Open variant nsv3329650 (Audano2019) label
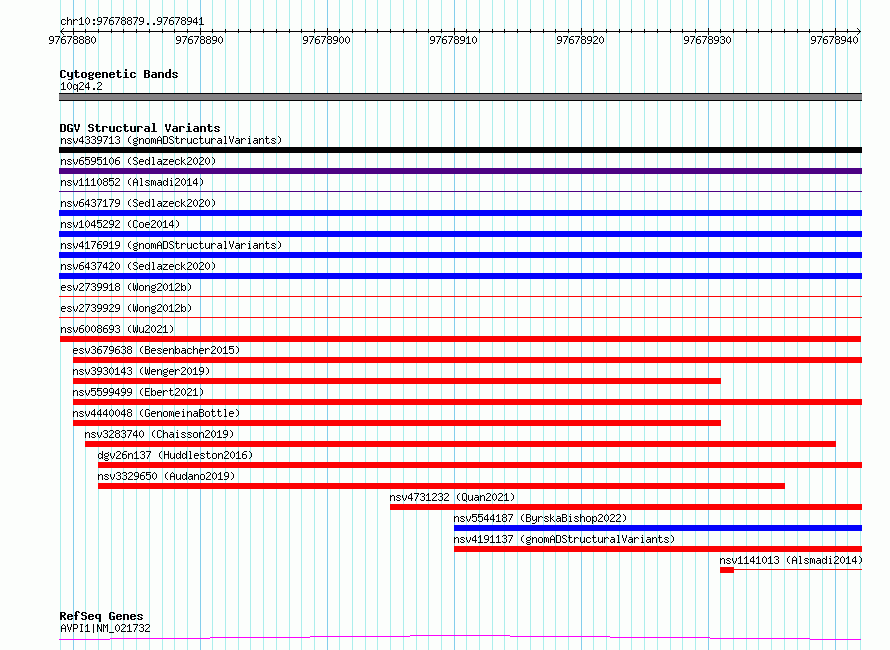This screenshot has height=650, width=890. pos(166,476)
